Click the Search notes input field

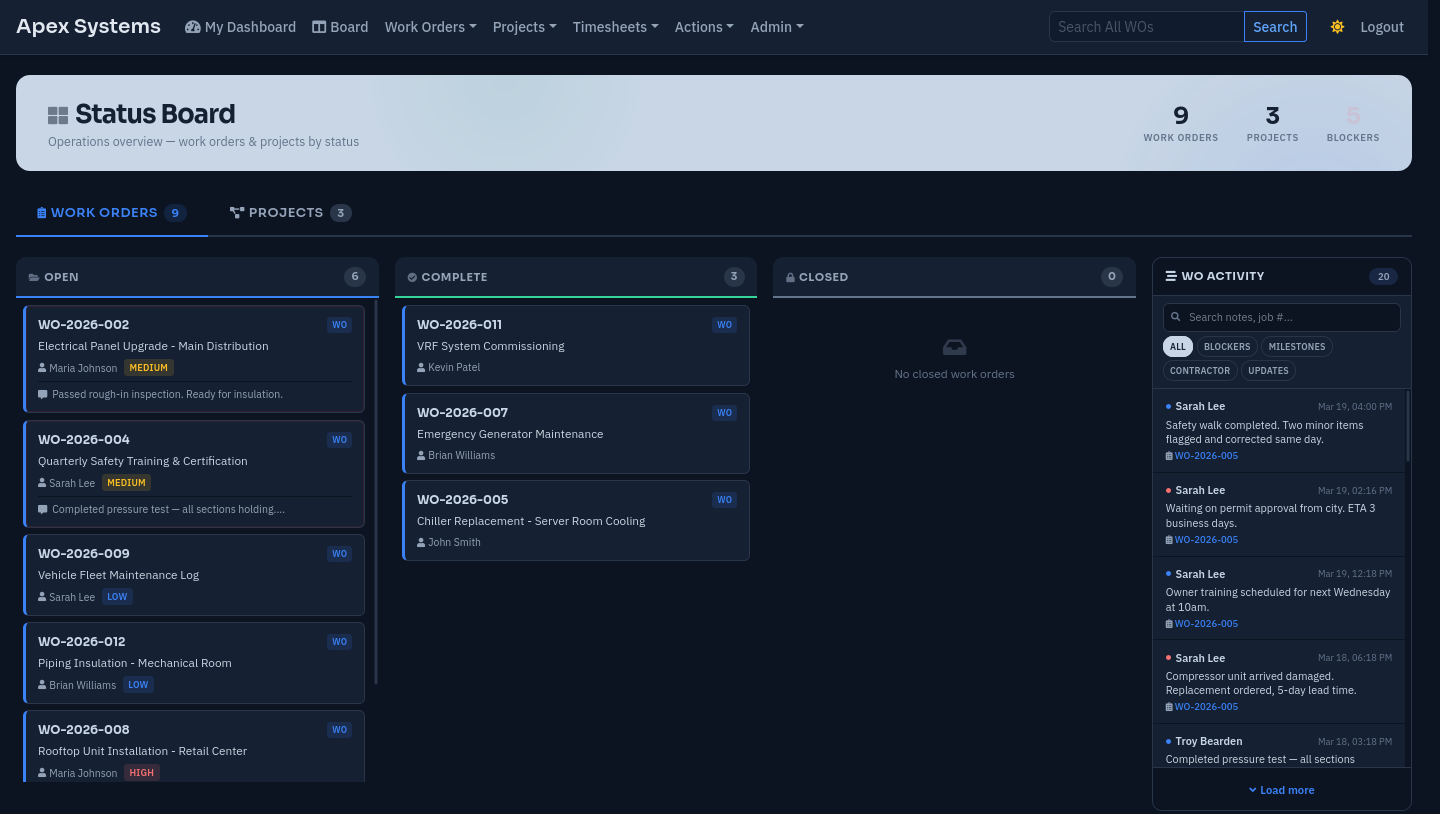click(x=1290, y=318)
